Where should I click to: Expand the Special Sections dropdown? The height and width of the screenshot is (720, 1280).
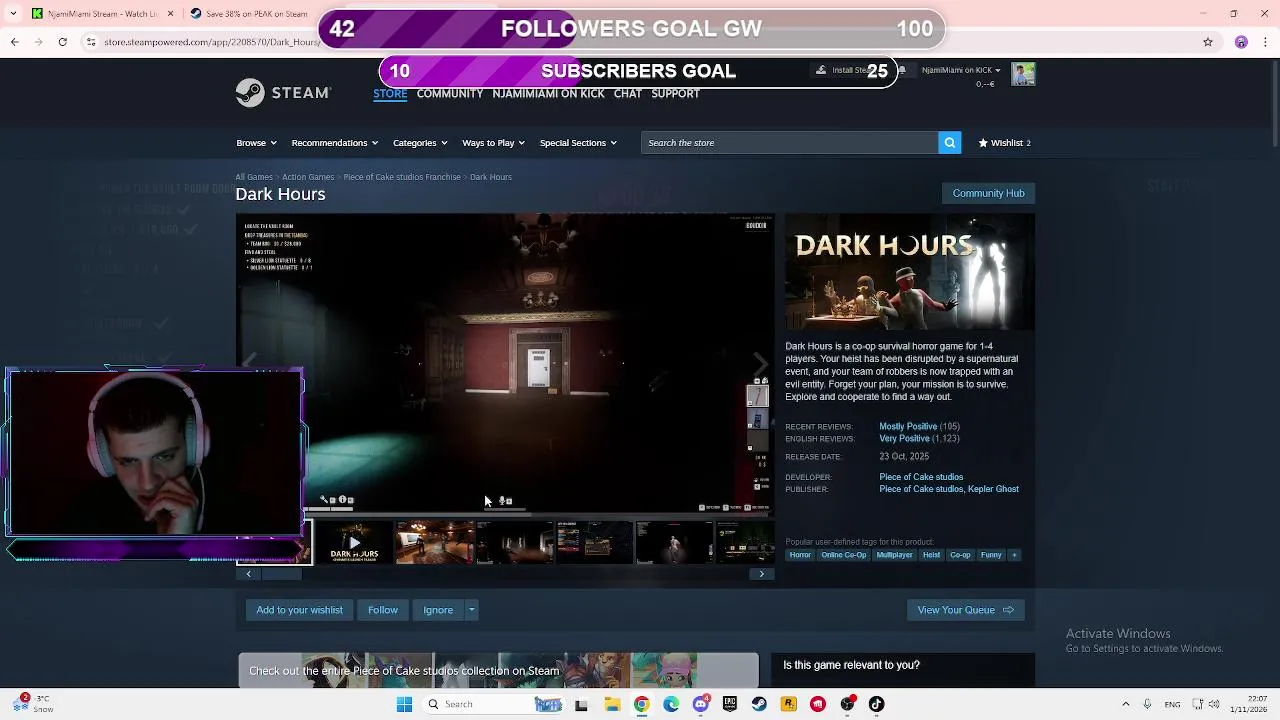578,143
